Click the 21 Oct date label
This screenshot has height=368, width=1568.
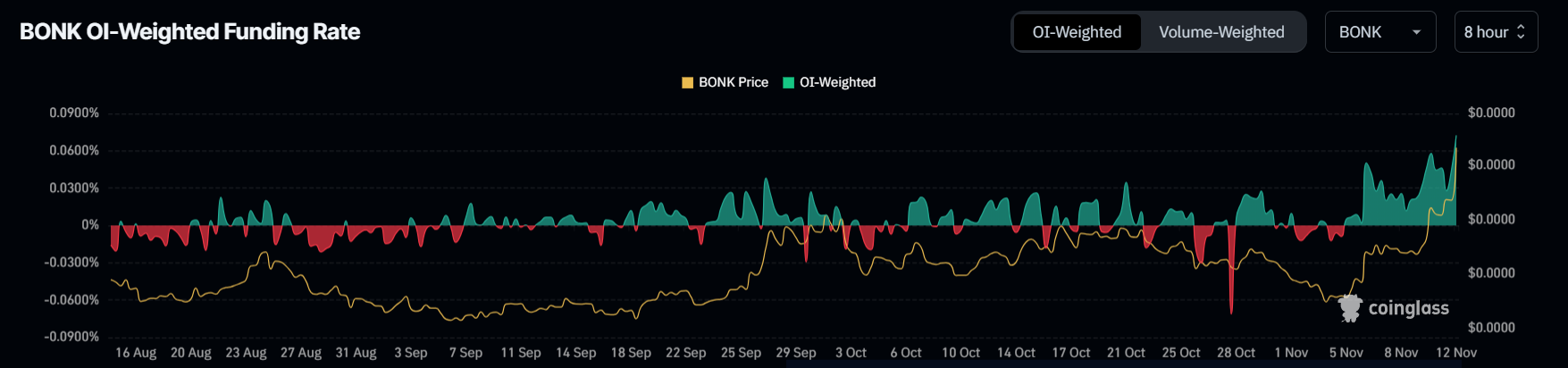[1126, 353]
